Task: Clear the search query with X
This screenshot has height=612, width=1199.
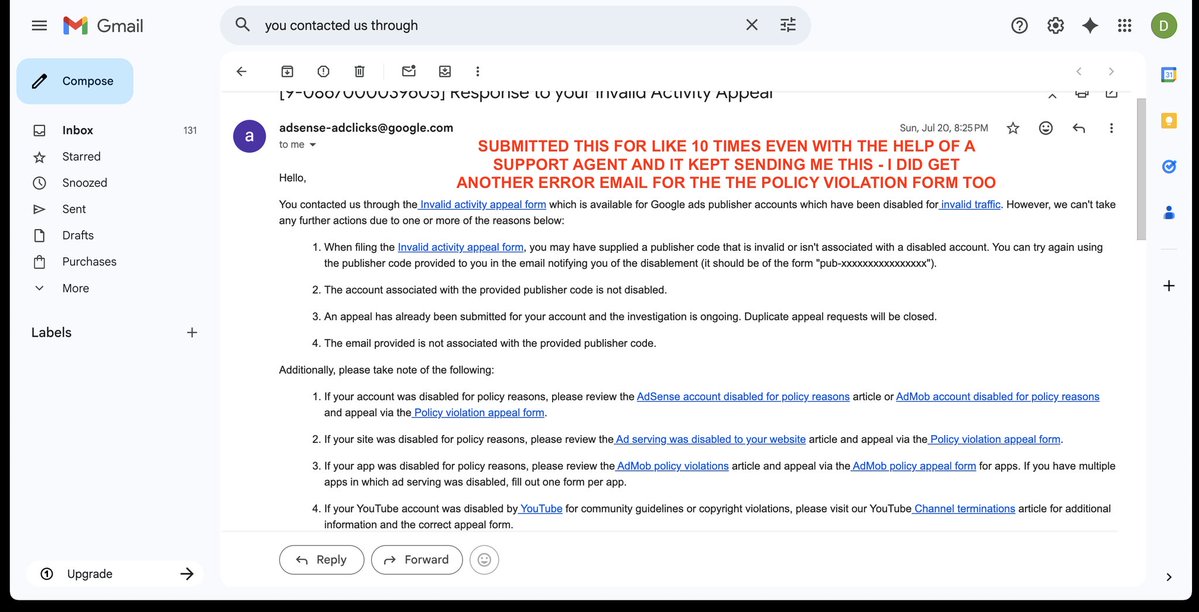Action: pos(752,24)
